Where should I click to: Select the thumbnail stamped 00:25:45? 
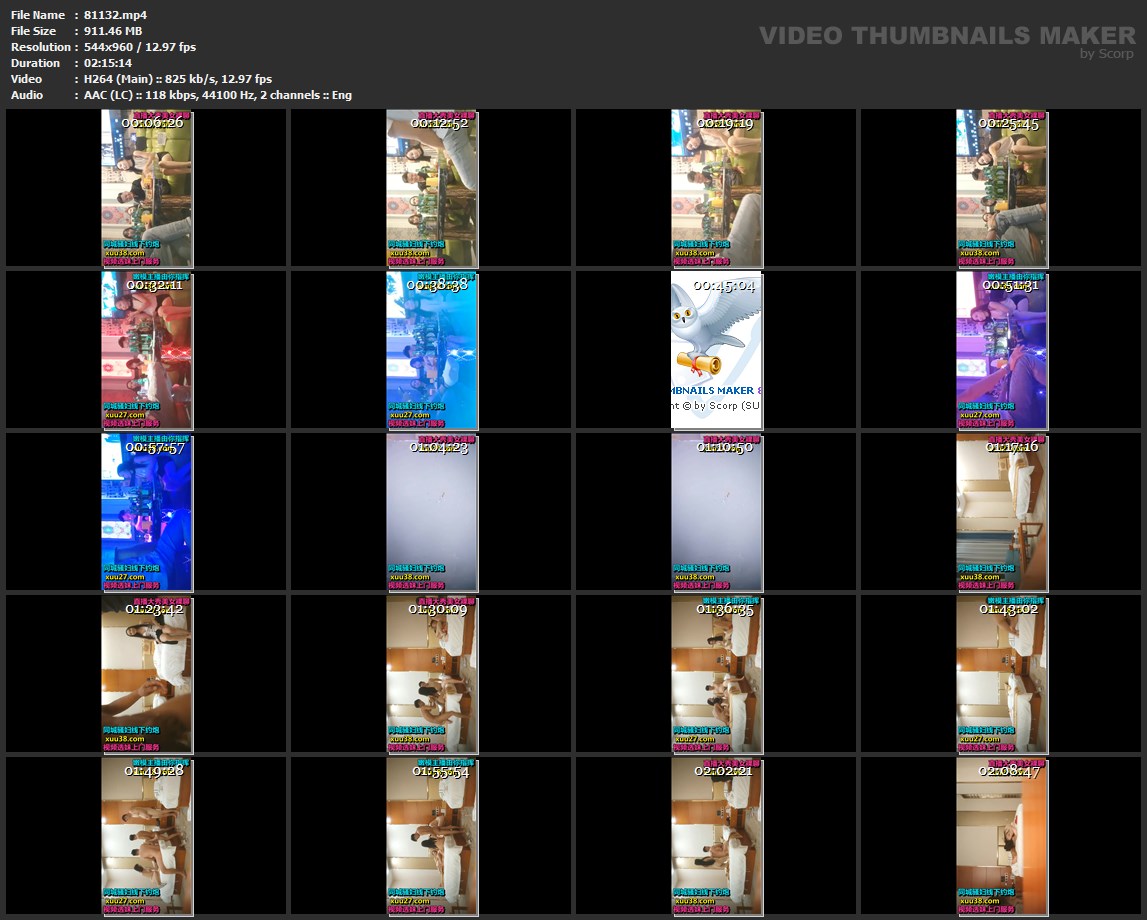[1002, 188]
